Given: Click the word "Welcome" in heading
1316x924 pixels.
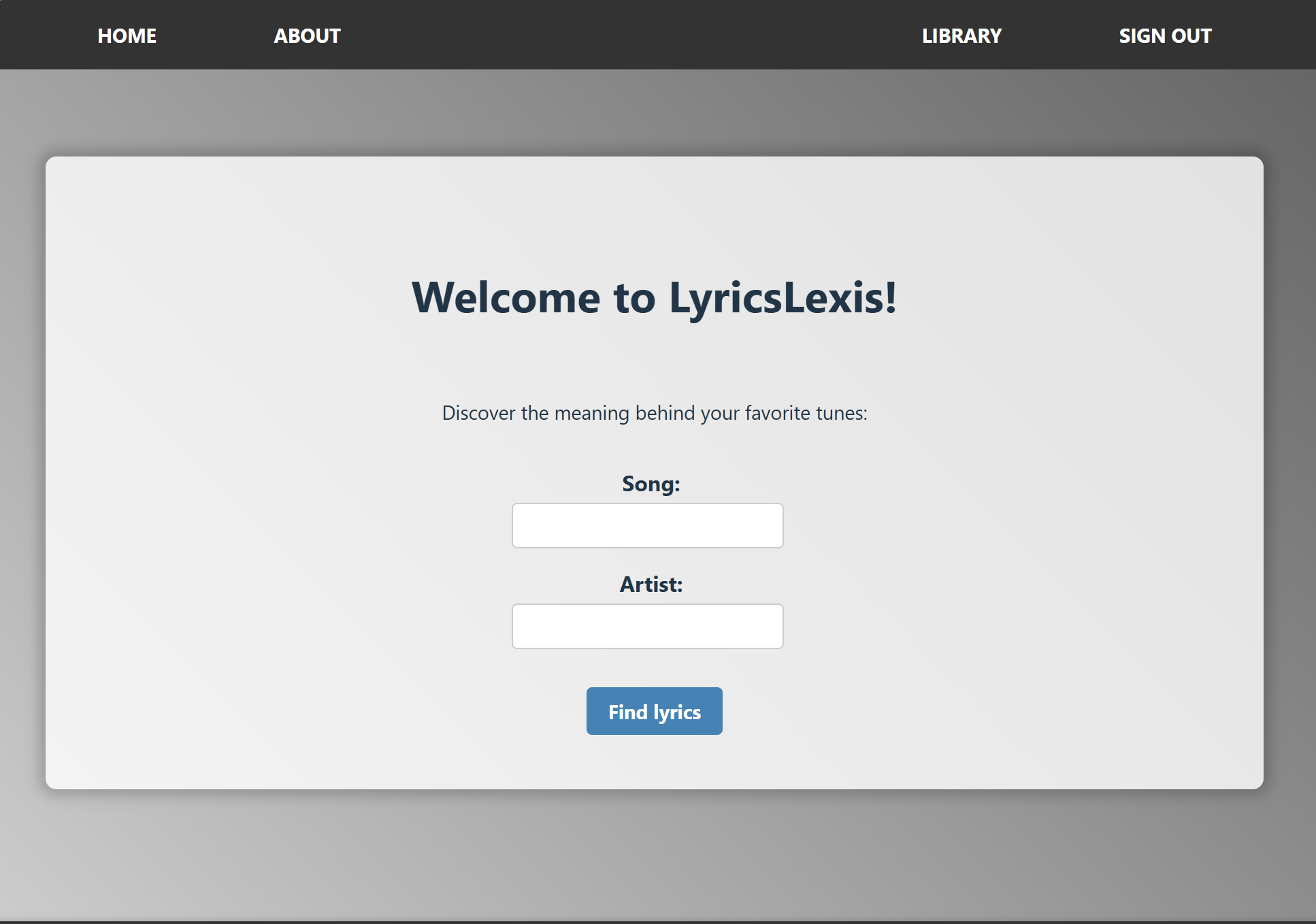Looking at the screenshot, I should (506, 298).
